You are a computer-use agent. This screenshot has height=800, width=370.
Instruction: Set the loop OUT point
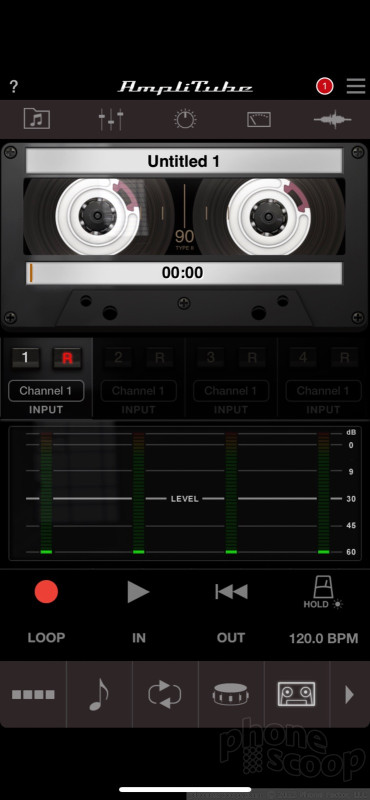coord(231,638)
